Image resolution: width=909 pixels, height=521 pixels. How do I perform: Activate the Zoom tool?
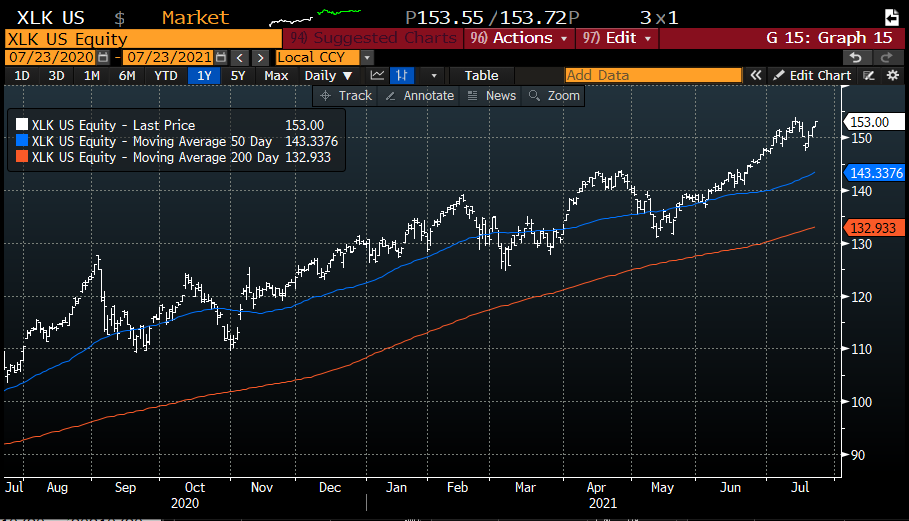554,96
